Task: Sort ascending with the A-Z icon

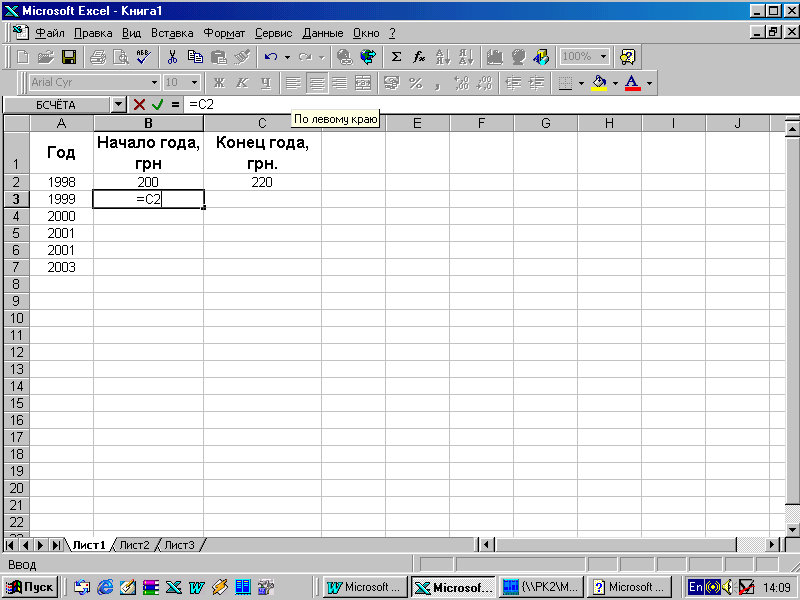Action: (x=443, y=57)
